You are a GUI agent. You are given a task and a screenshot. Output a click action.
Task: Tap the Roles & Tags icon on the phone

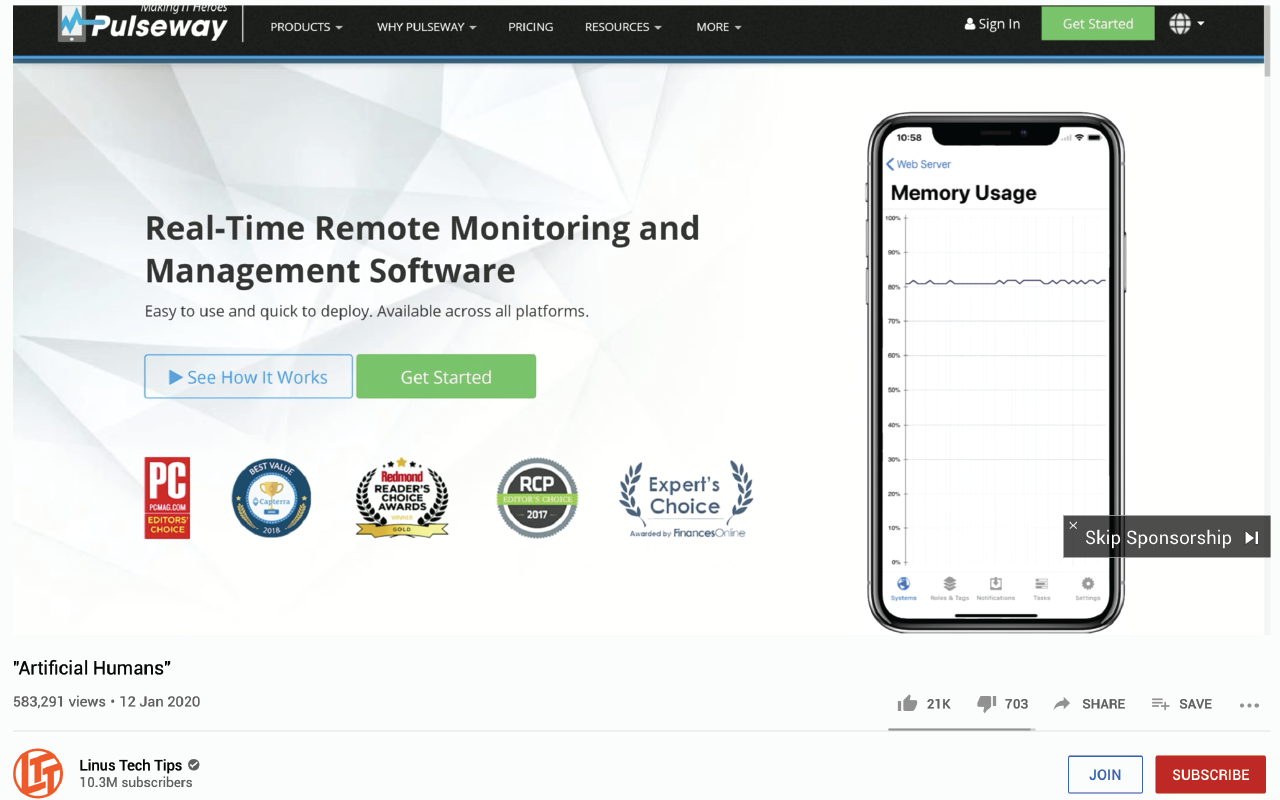949,588
